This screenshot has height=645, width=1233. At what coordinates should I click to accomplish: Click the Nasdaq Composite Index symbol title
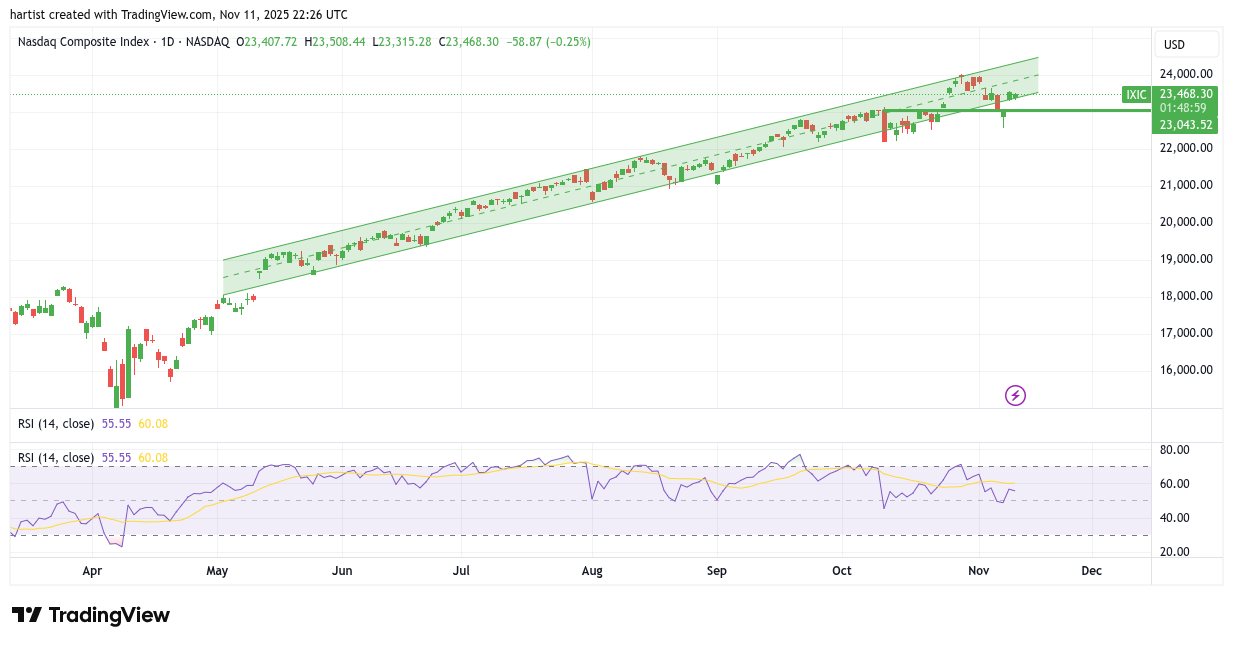tap(84, 42)
